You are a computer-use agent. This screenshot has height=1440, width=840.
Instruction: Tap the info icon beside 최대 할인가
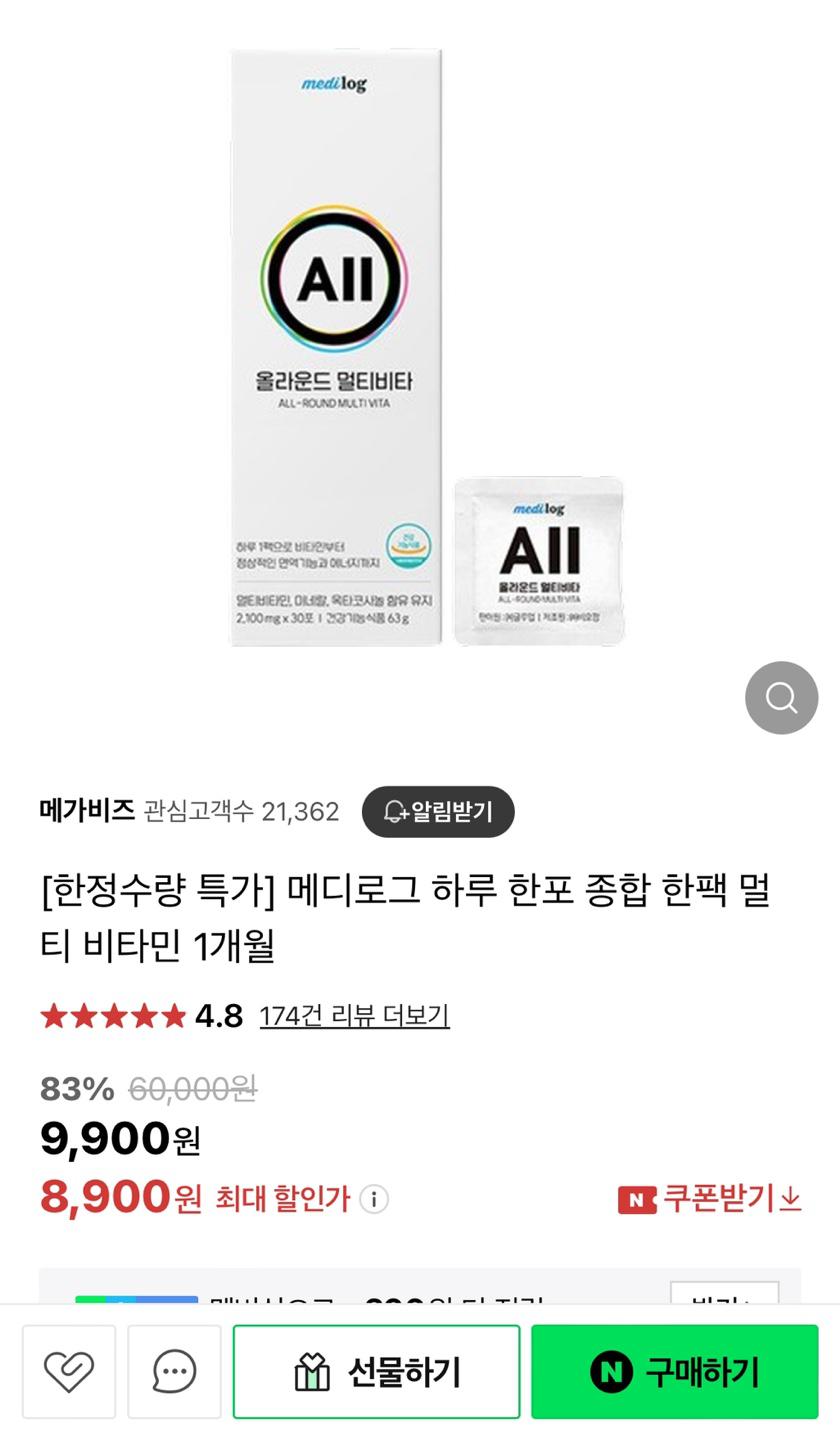(x=374, y=1198)
